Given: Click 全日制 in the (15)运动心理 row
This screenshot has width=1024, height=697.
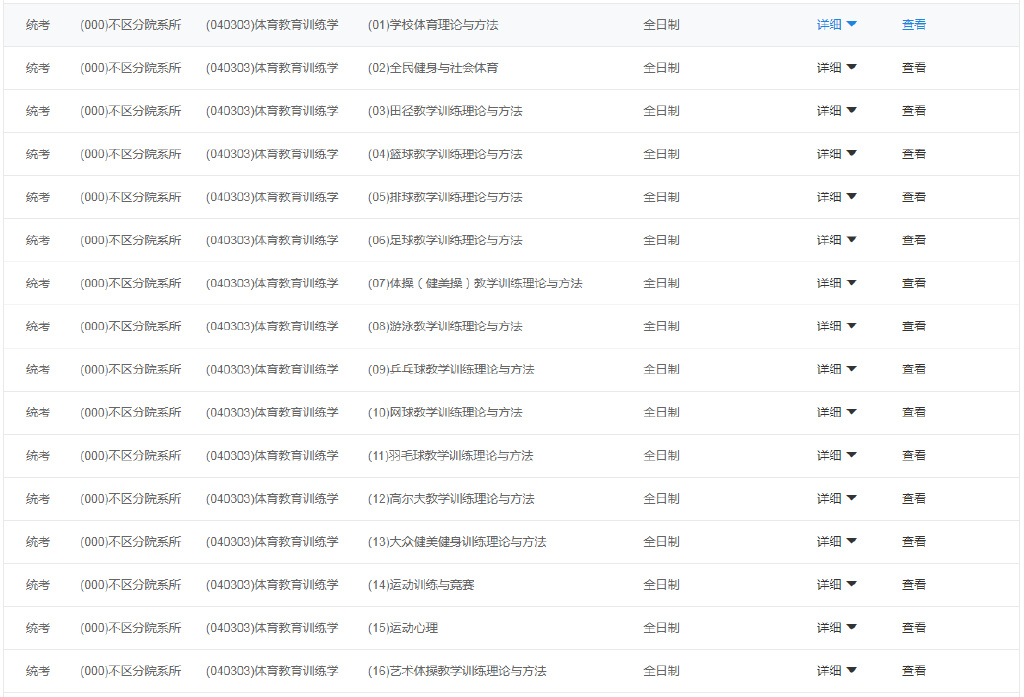Looking at the screenshot, I should click(662, 628).
